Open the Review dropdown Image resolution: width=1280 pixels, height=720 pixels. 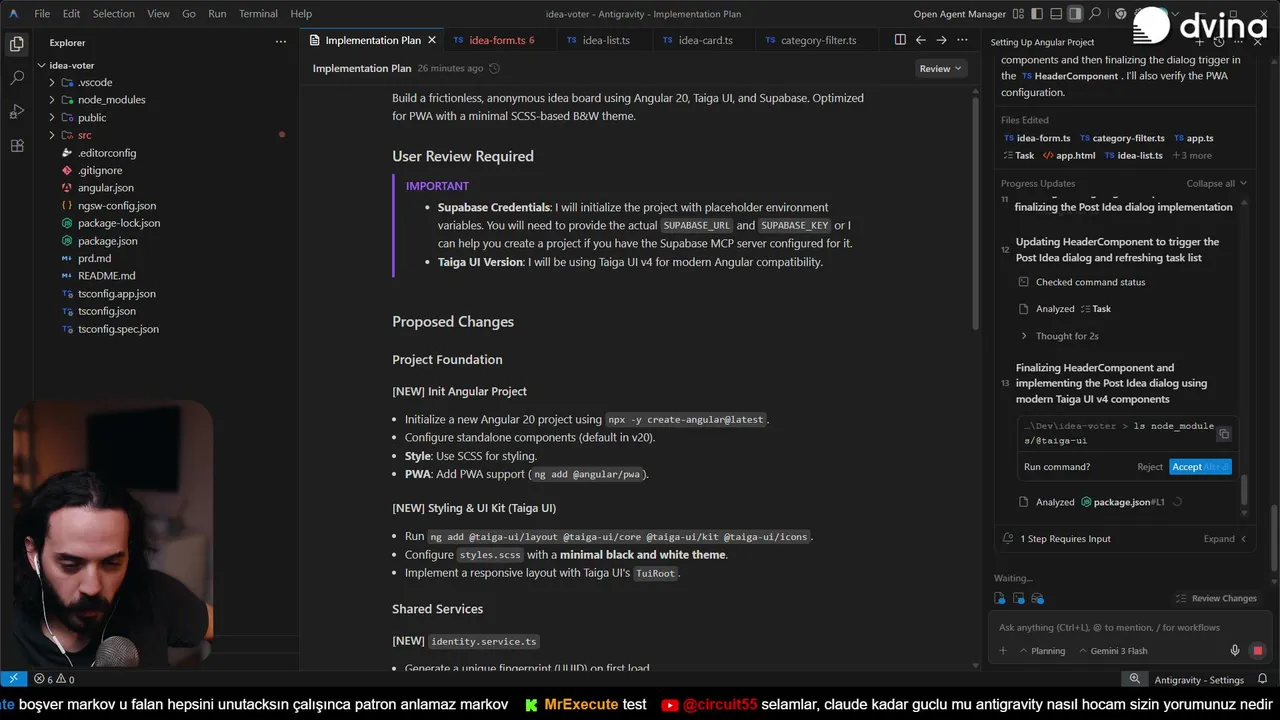point(941,68)
